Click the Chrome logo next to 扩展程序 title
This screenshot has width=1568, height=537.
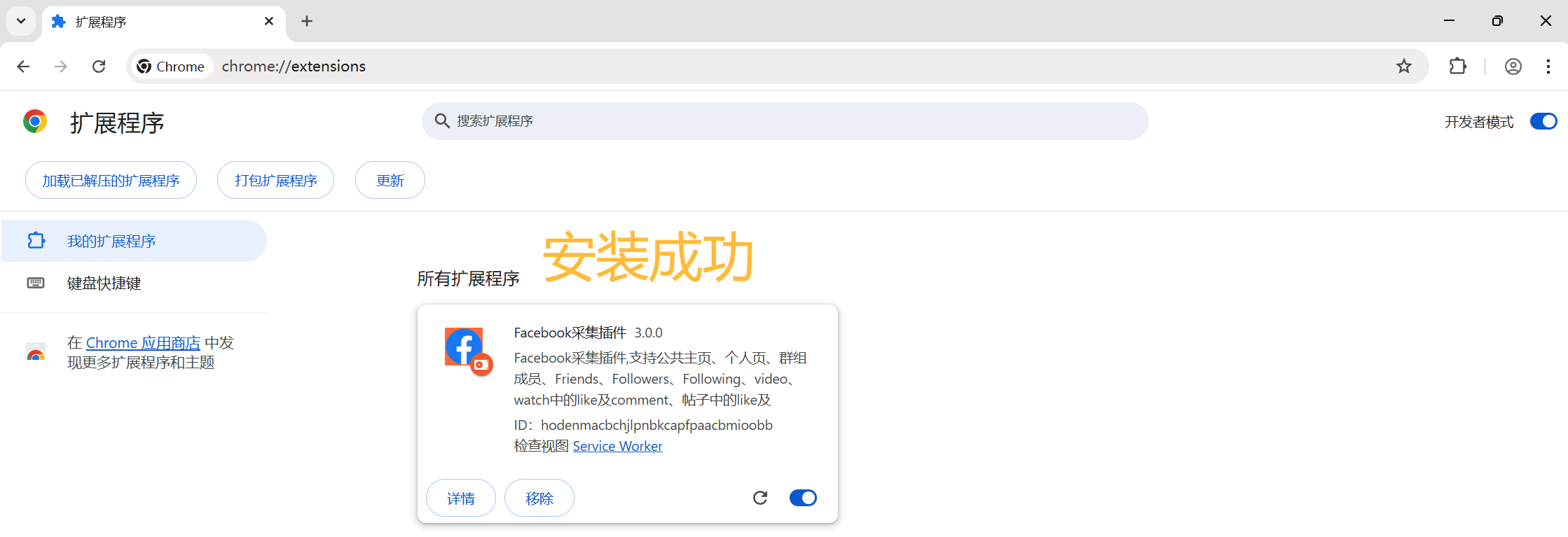pos(35,122)
